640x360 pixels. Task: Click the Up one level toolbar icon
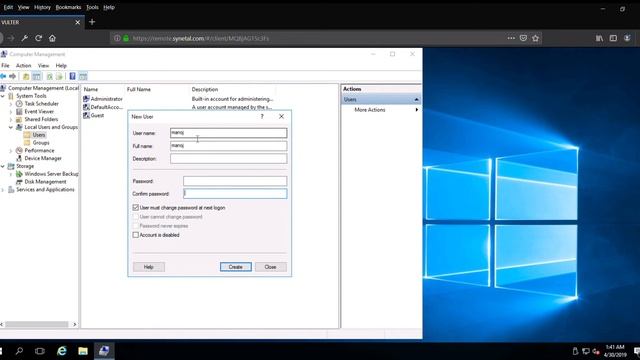pos(26,76)
